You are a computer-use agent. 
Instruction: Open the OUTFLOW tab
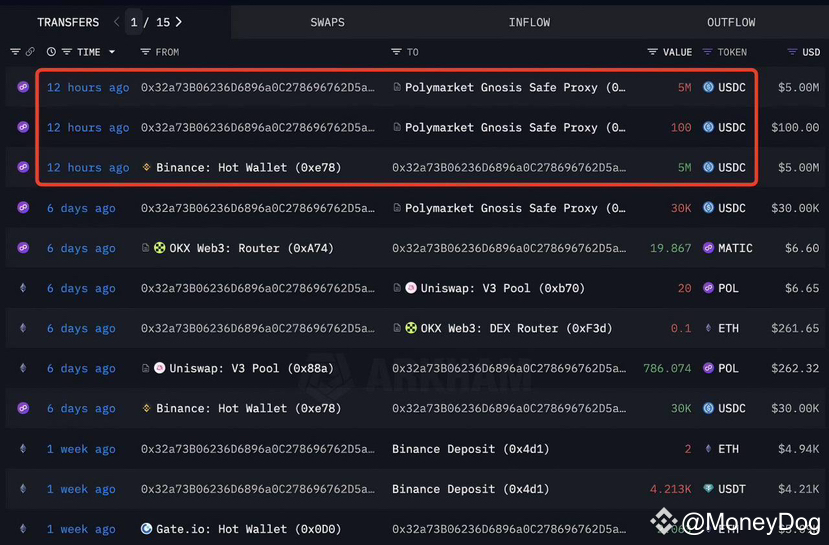(x=731, y=22)
